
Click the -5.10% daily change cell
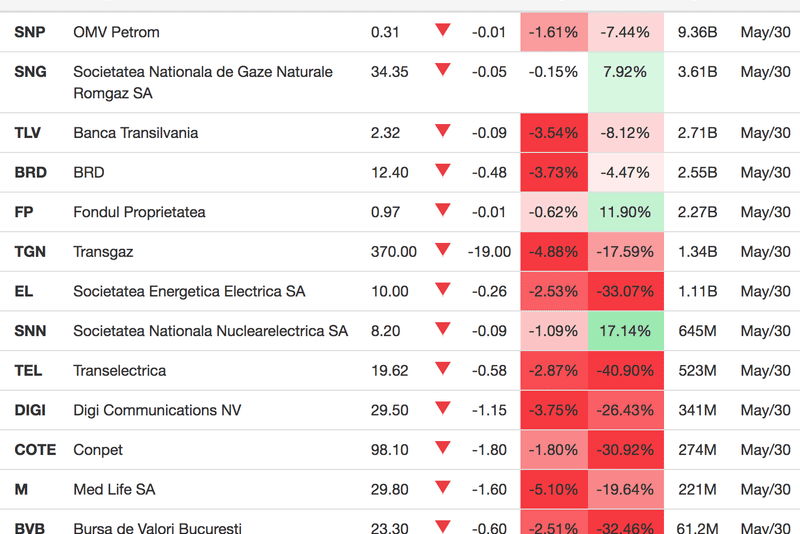pyautogui.click(x=554, y=490)
